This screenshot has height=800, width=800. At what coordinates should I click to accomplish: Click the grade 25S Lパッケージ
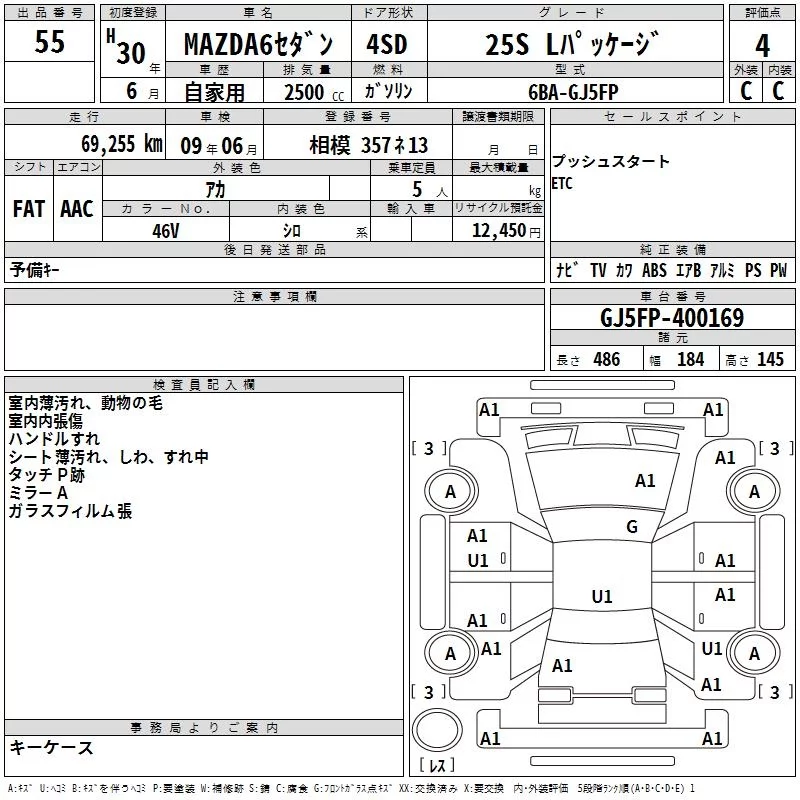572,43
